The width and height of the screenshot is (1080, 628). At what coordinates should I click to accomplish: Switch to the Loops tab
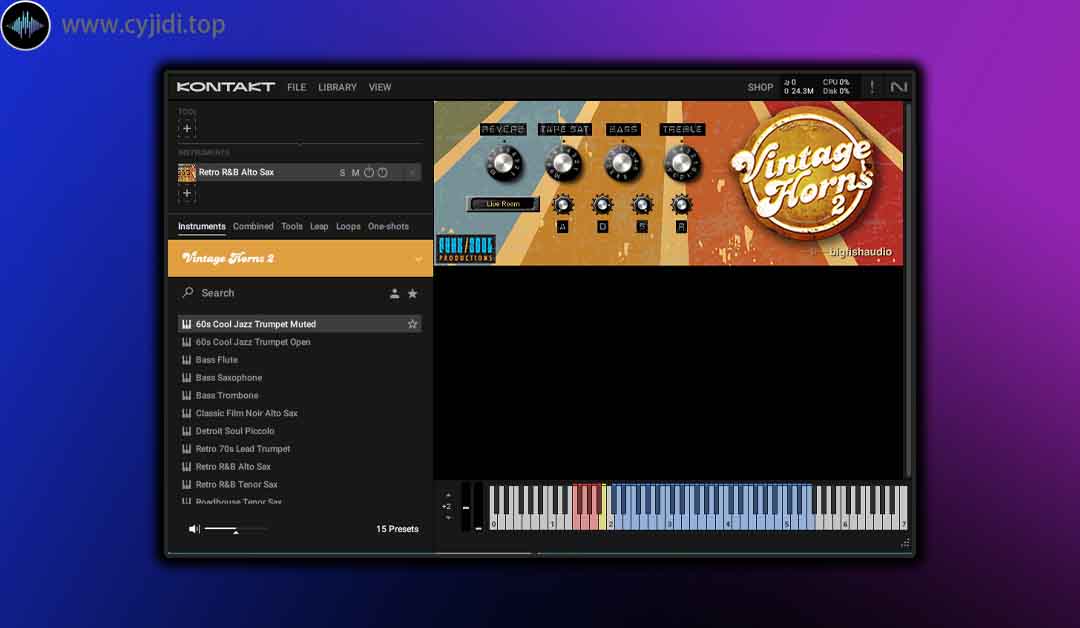[x=348, y=226]
